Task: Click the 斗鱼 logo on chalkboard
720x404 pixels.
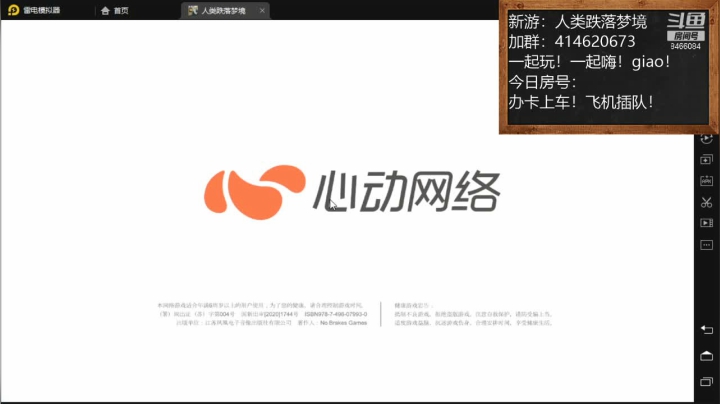Action: point(686,21)
